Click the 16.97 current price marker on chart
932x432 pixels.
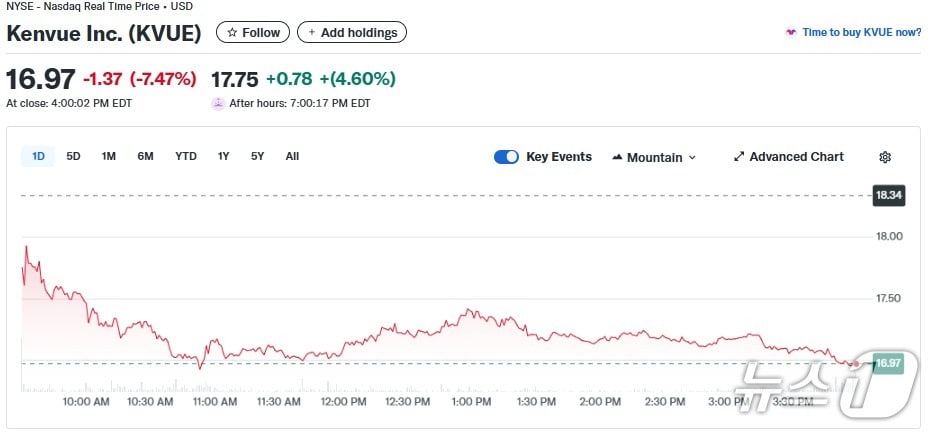pyautogui.click(x=887, y=363)
